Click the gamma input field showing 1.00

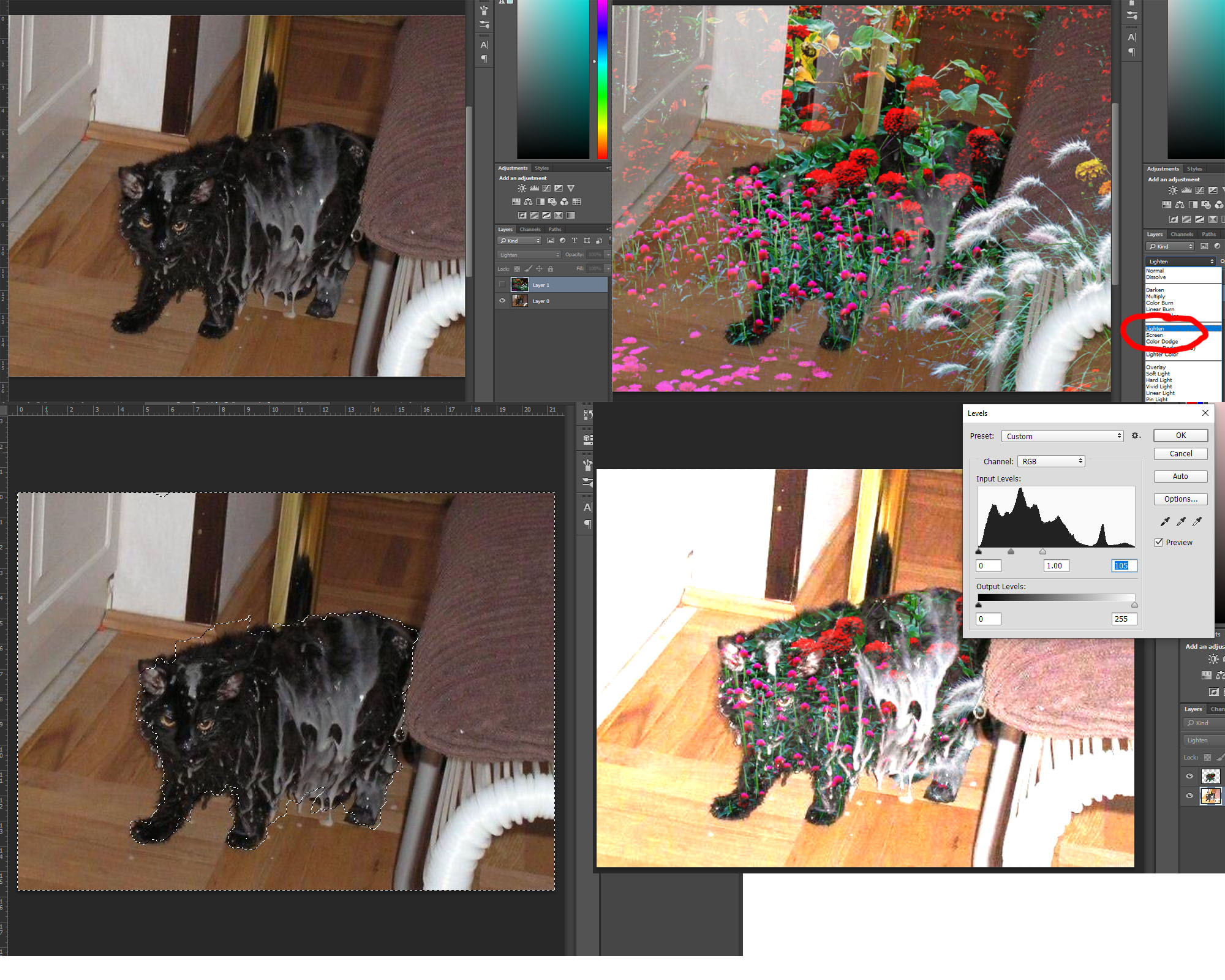(x=1056, y=566)
